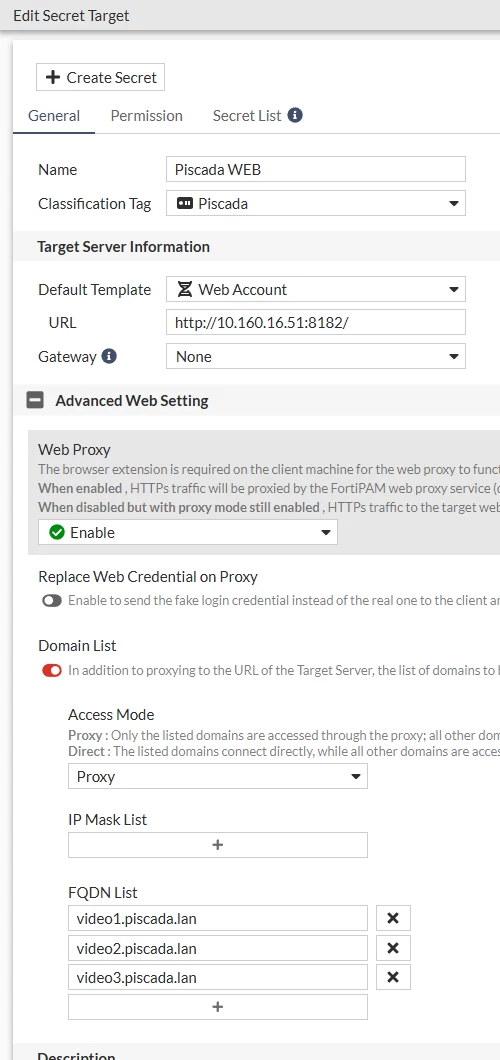Open the Classification Tag dropdown
500x1060 pixels.
[x=316, y=203]
